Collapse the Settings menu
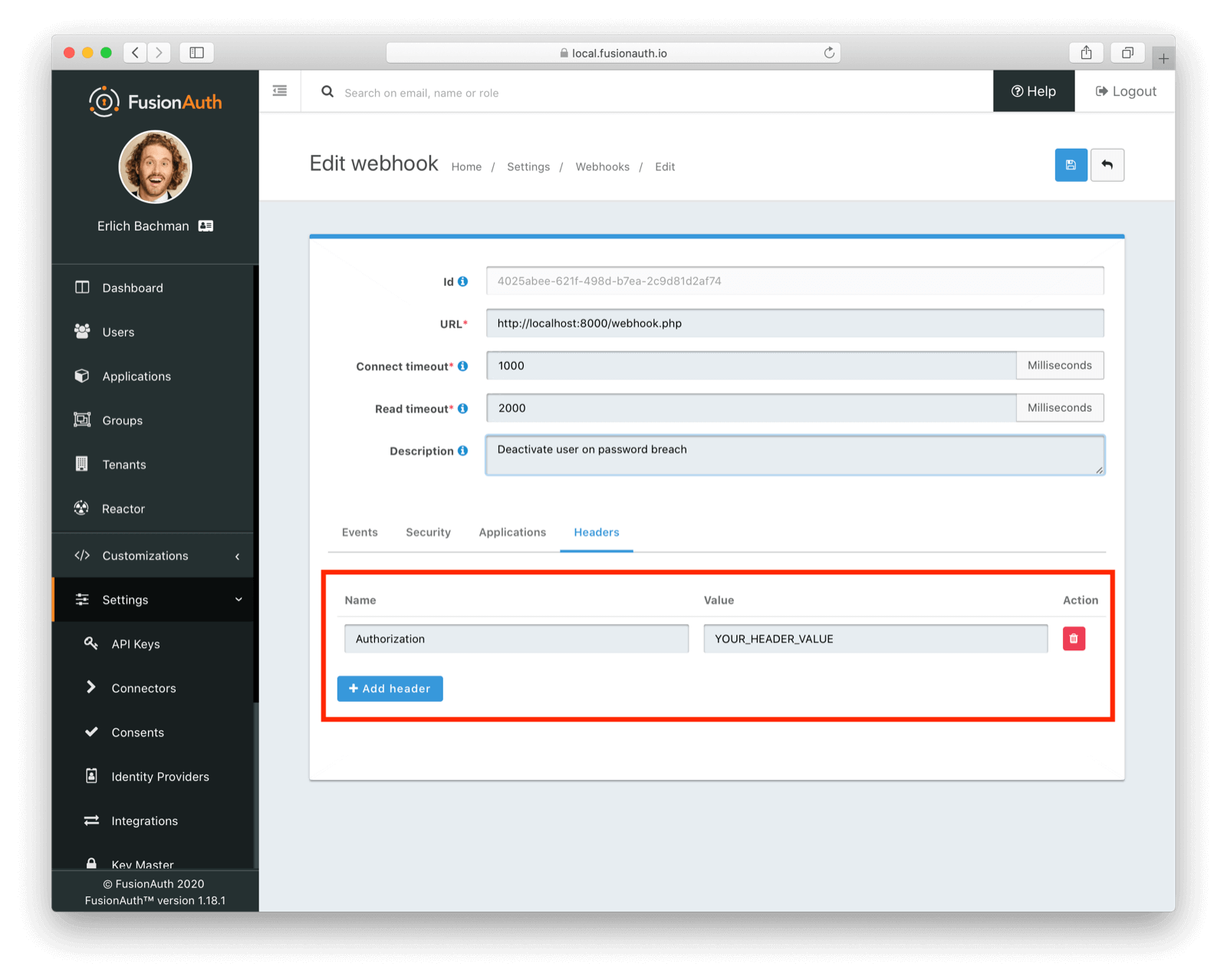This screenshot has height=980, width=1227. pos(153,600)
